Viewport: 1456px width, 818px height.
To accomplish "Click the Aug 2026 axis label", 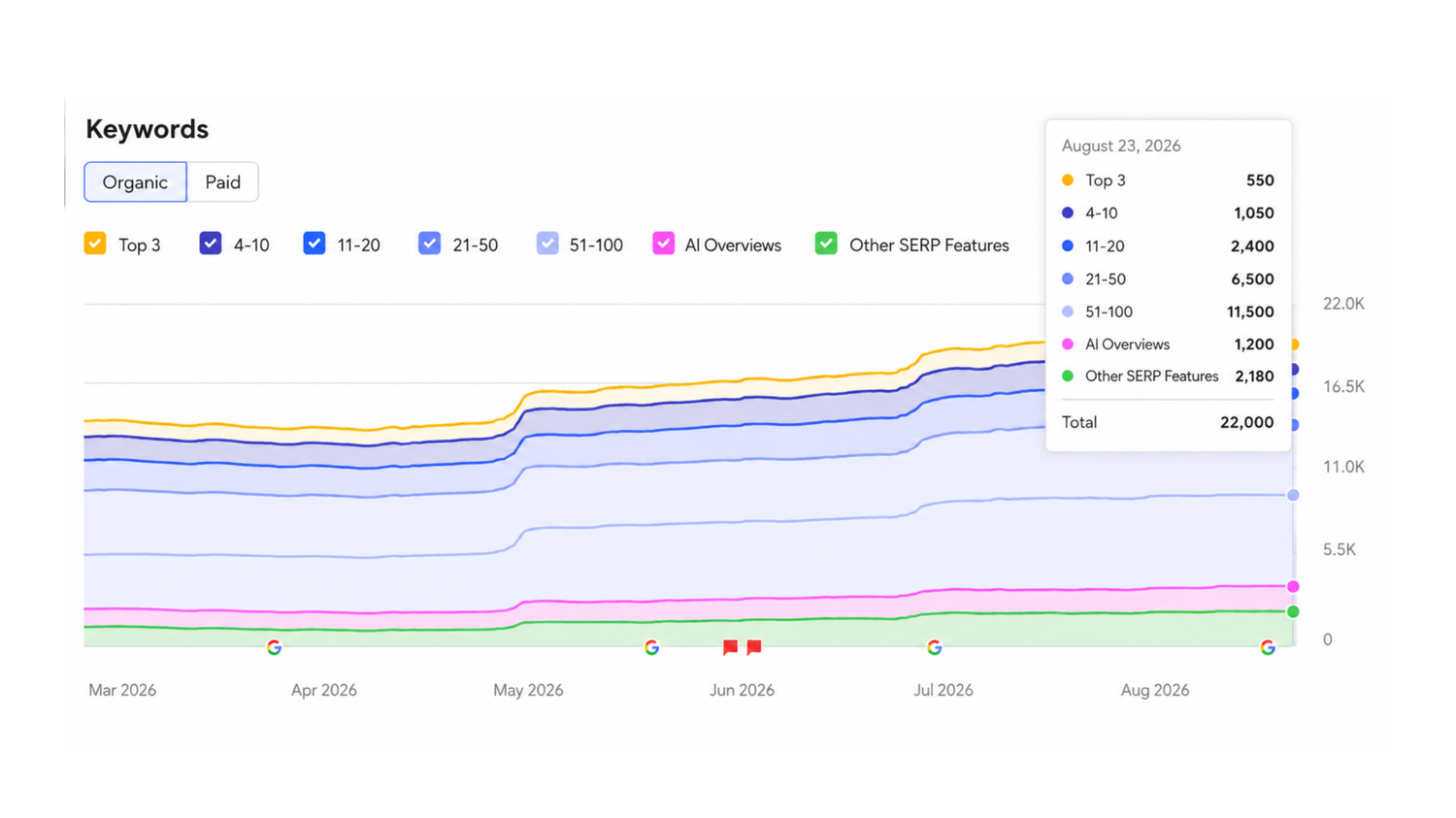I will 1155,690.
